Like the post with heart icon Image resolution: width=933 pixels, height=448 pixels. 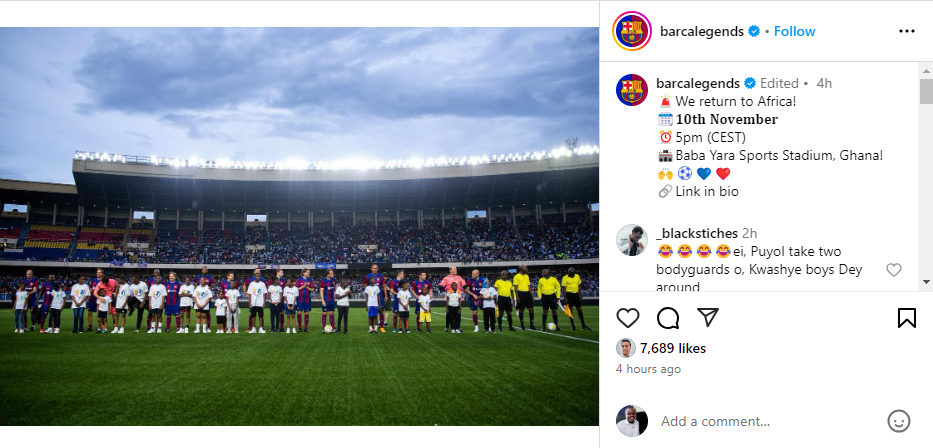[628, 318]
